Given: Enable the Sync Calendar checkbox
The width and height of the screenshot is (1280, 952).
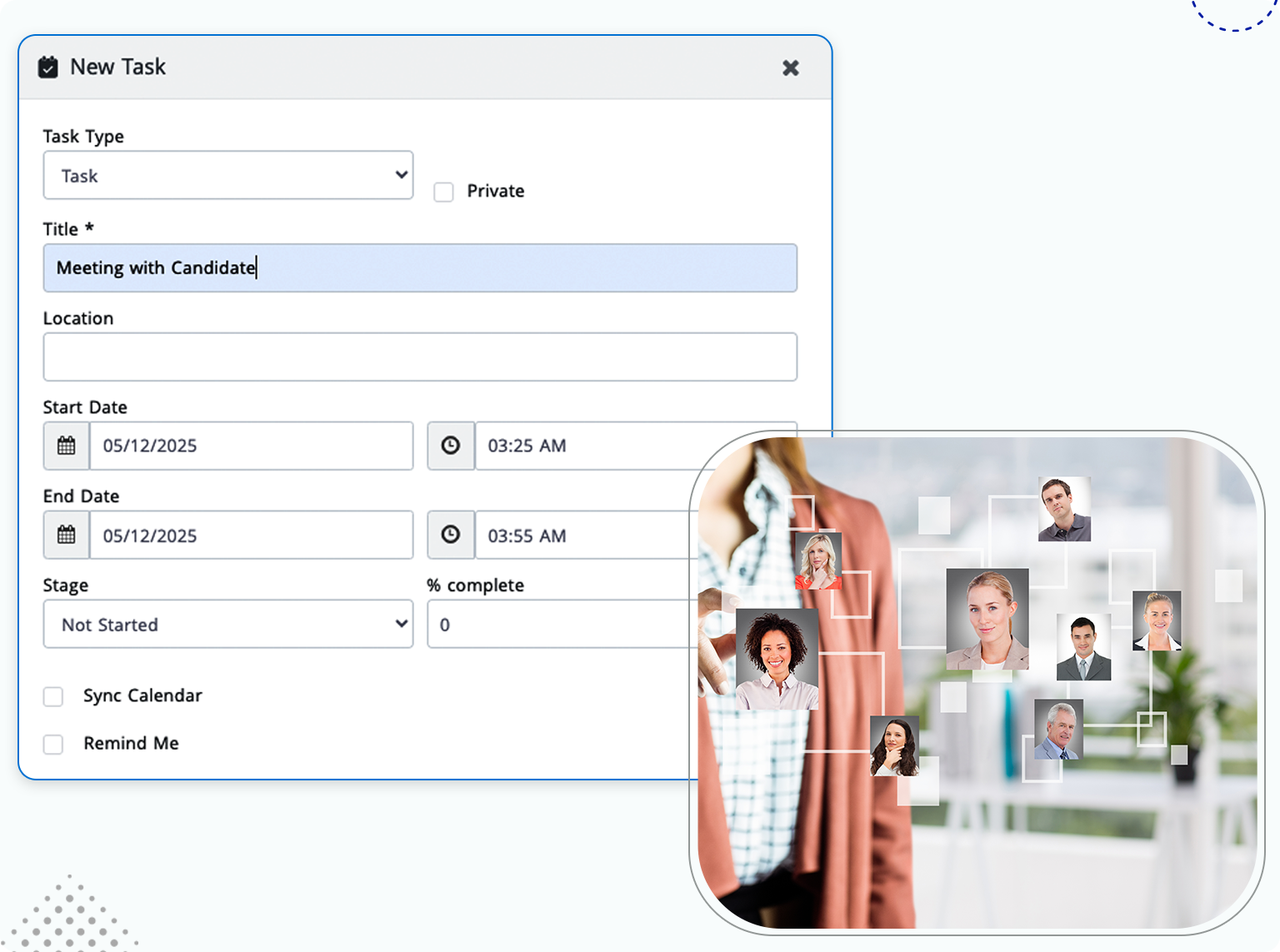Looking at the screenshot, I should pos(53,696).
